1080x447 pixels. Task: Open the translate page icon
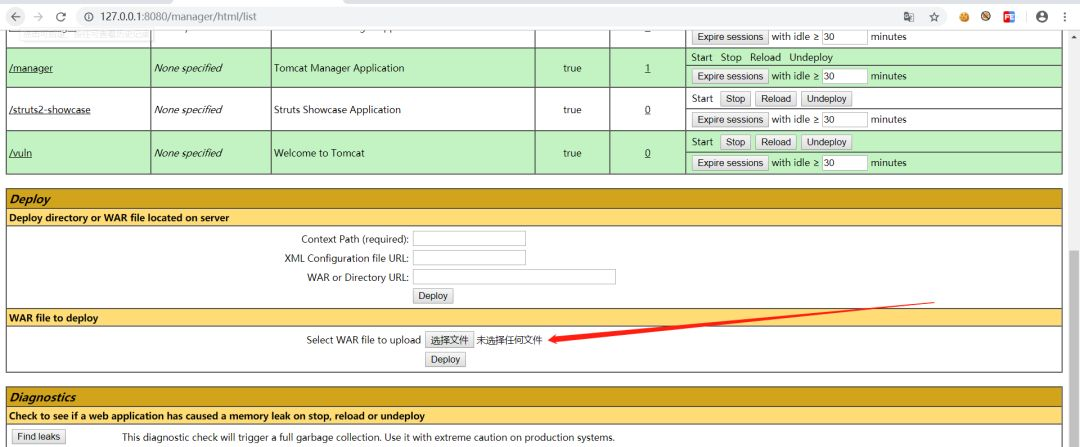tap(909, 17)
